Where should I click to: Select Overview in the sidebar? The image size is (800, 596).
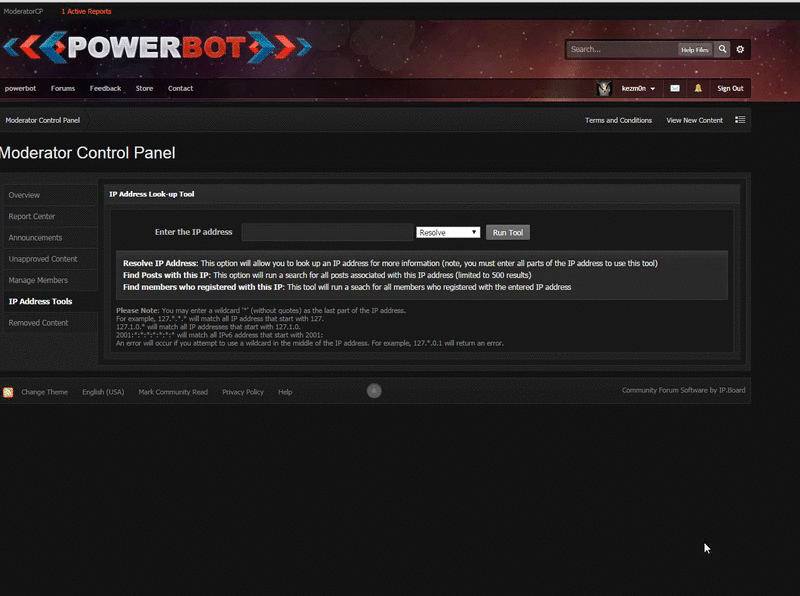tap(50, 195)
